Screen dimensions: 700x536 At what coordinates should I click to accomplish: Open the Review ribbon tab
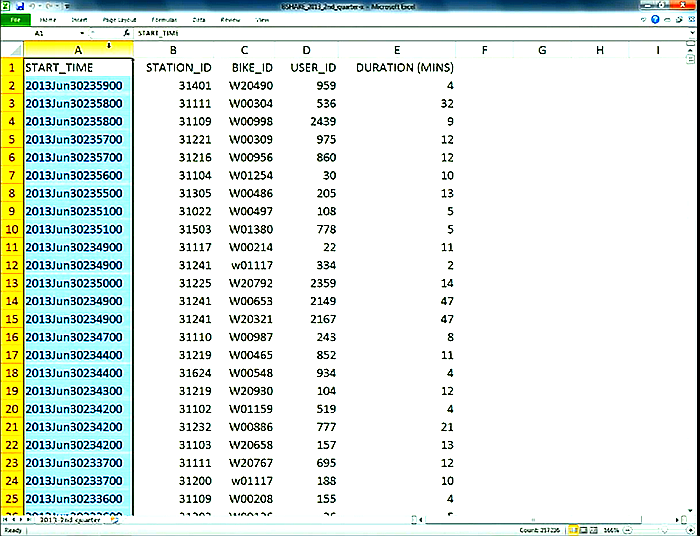[230, 20]
